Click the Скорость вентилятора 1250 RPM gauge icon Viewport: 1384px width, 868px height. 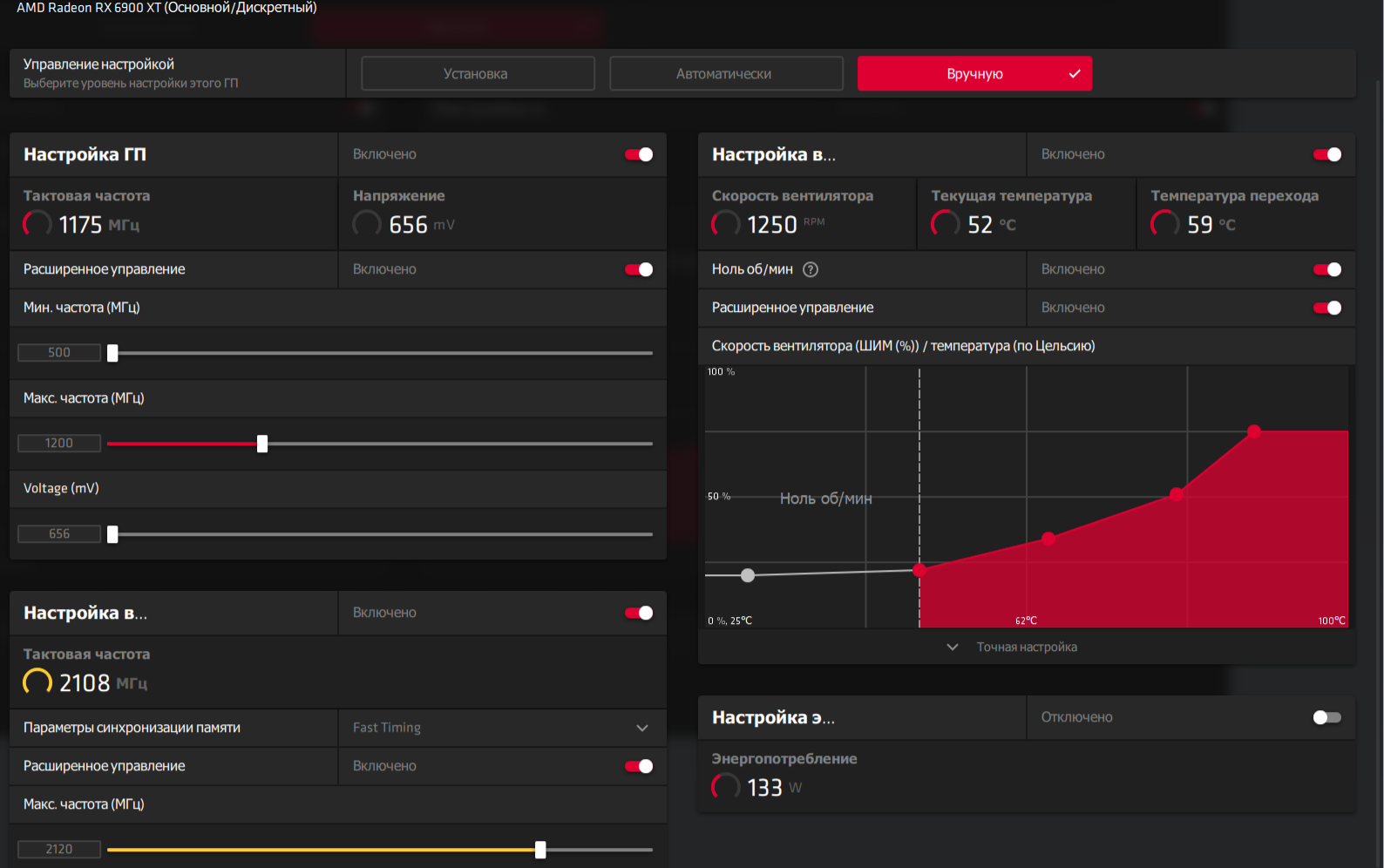point(726,224)
